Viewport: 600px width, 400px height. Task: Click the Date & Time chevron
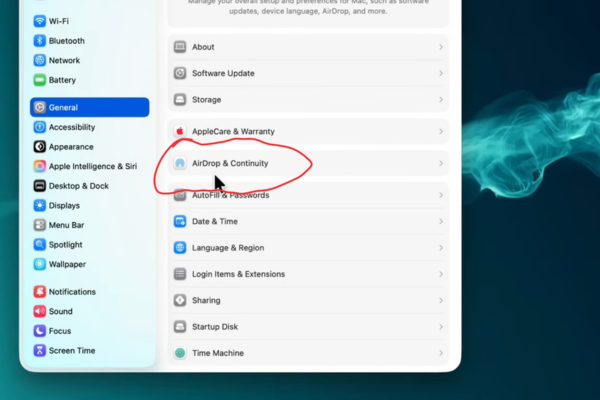tap(441, 221)
